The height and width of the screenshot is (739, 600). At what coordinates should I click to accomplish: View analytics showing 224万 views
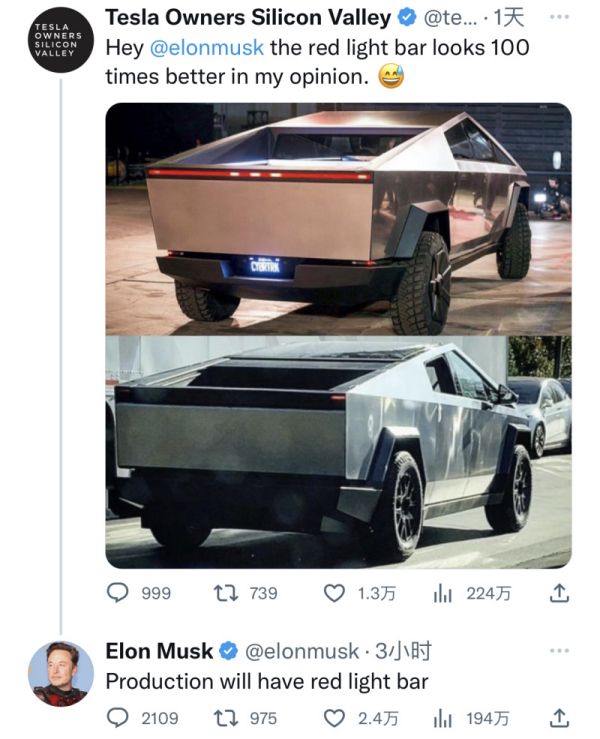[x=443, y=593]
